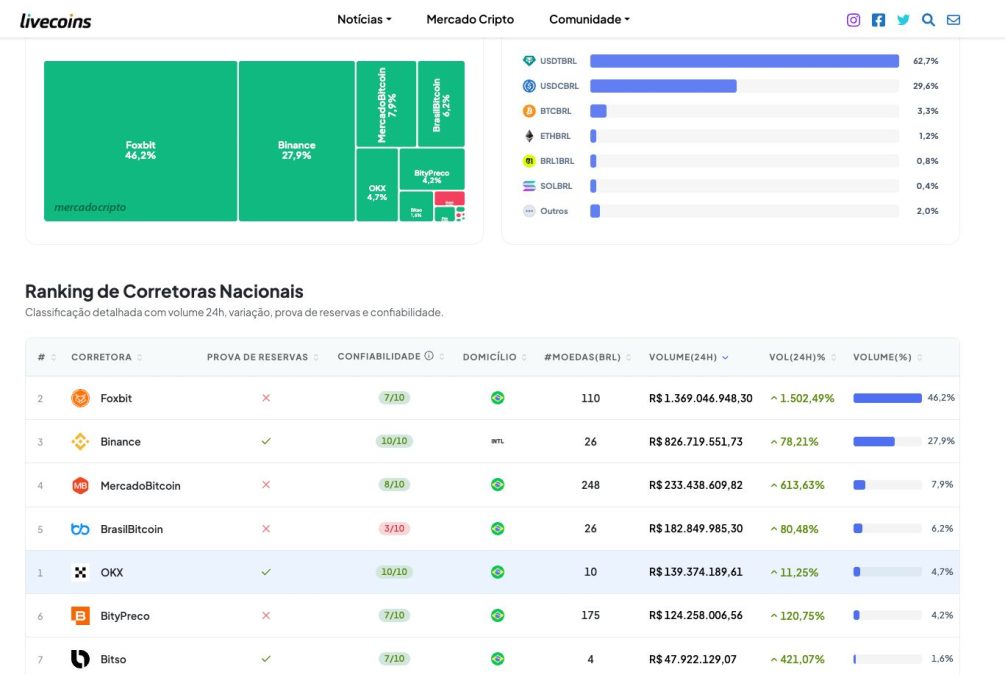Viewport: 1005px width, 675px height.
Task: Sort table by # rank column
Action: click(46, 357)
